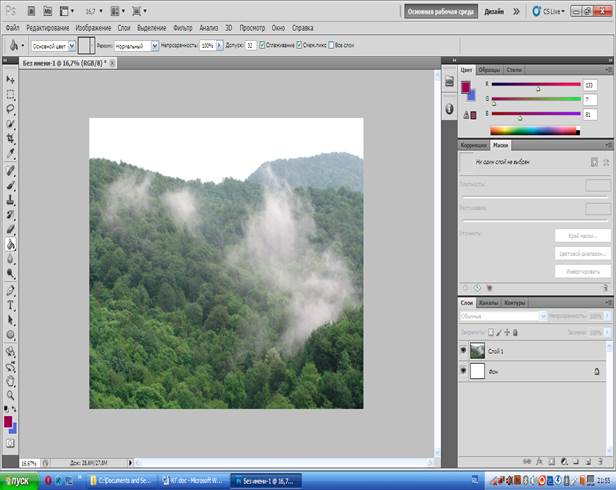Select the Move tool in the toolbox
Screen dimensions: 616x490
(10, 78)
